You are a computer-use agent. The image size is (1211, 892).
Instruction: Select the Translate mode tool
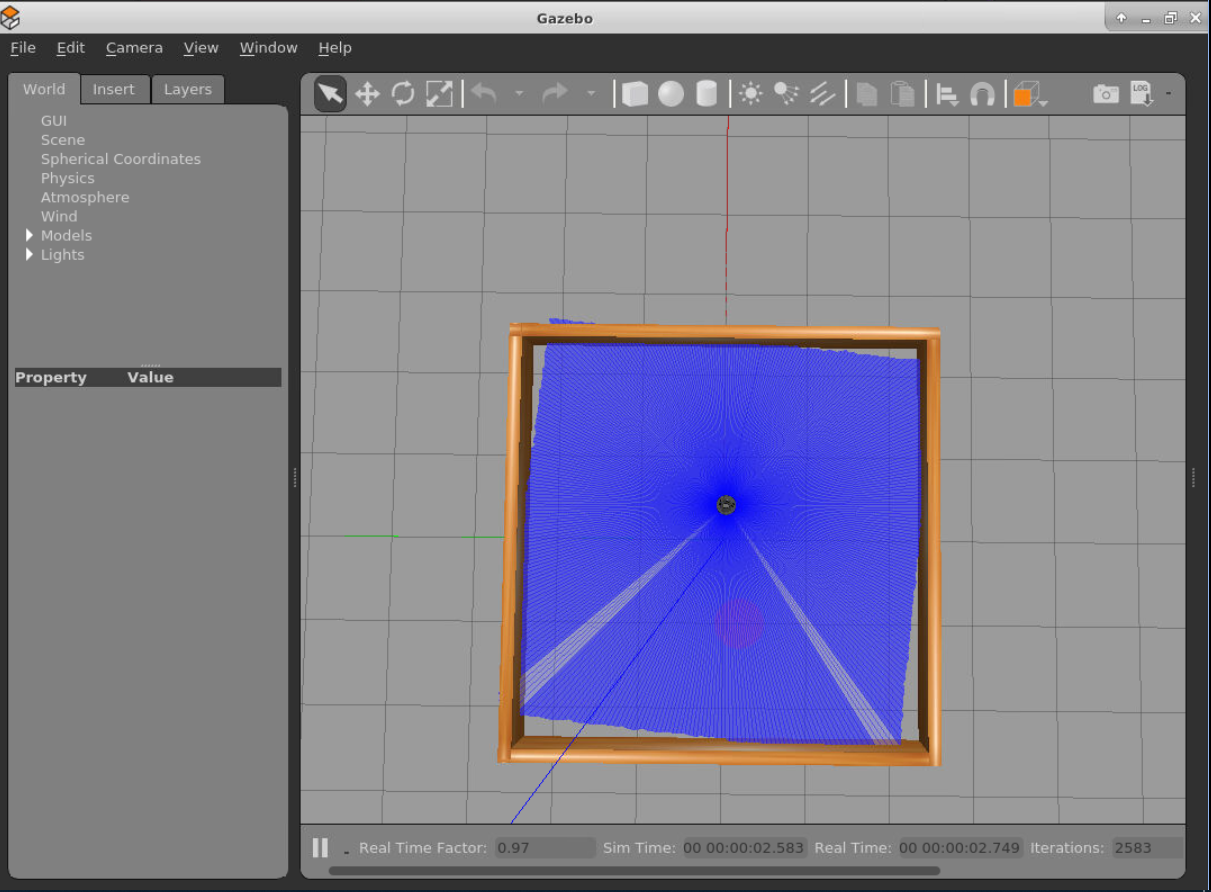[367, 94]
